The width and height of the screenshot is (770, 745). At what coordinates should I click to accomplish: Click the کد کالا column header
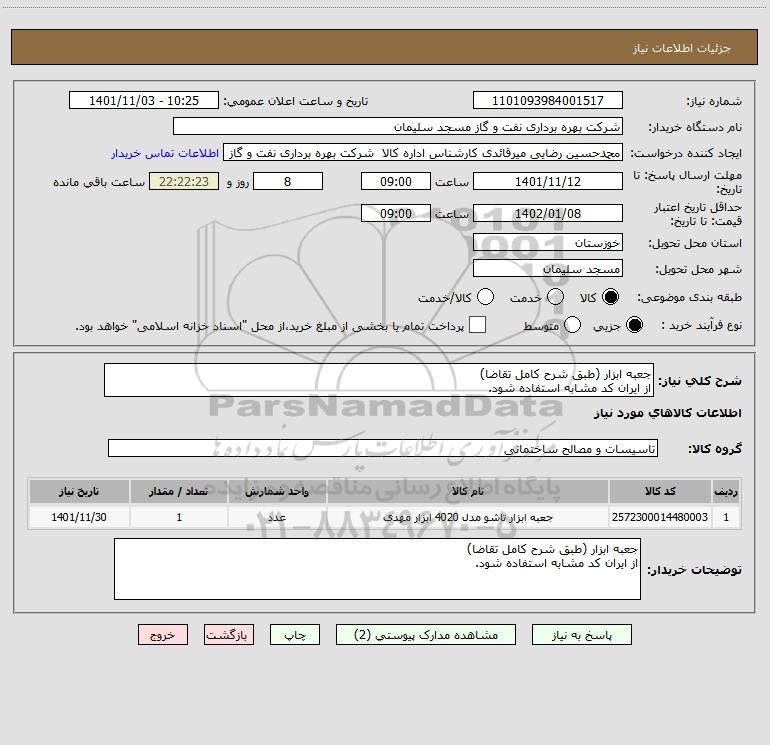pyautogui.click(x=660, y=491)
